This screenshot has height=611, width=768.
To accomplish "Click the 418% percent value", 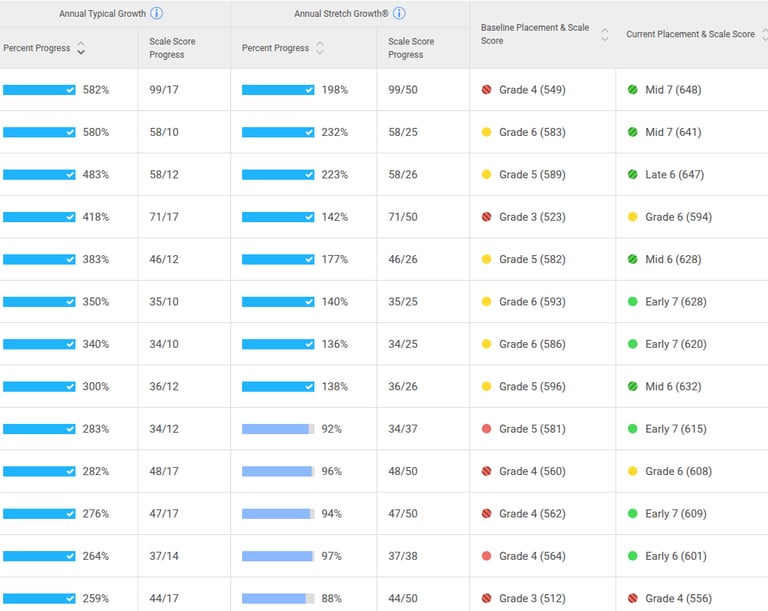I will (96, 217).
